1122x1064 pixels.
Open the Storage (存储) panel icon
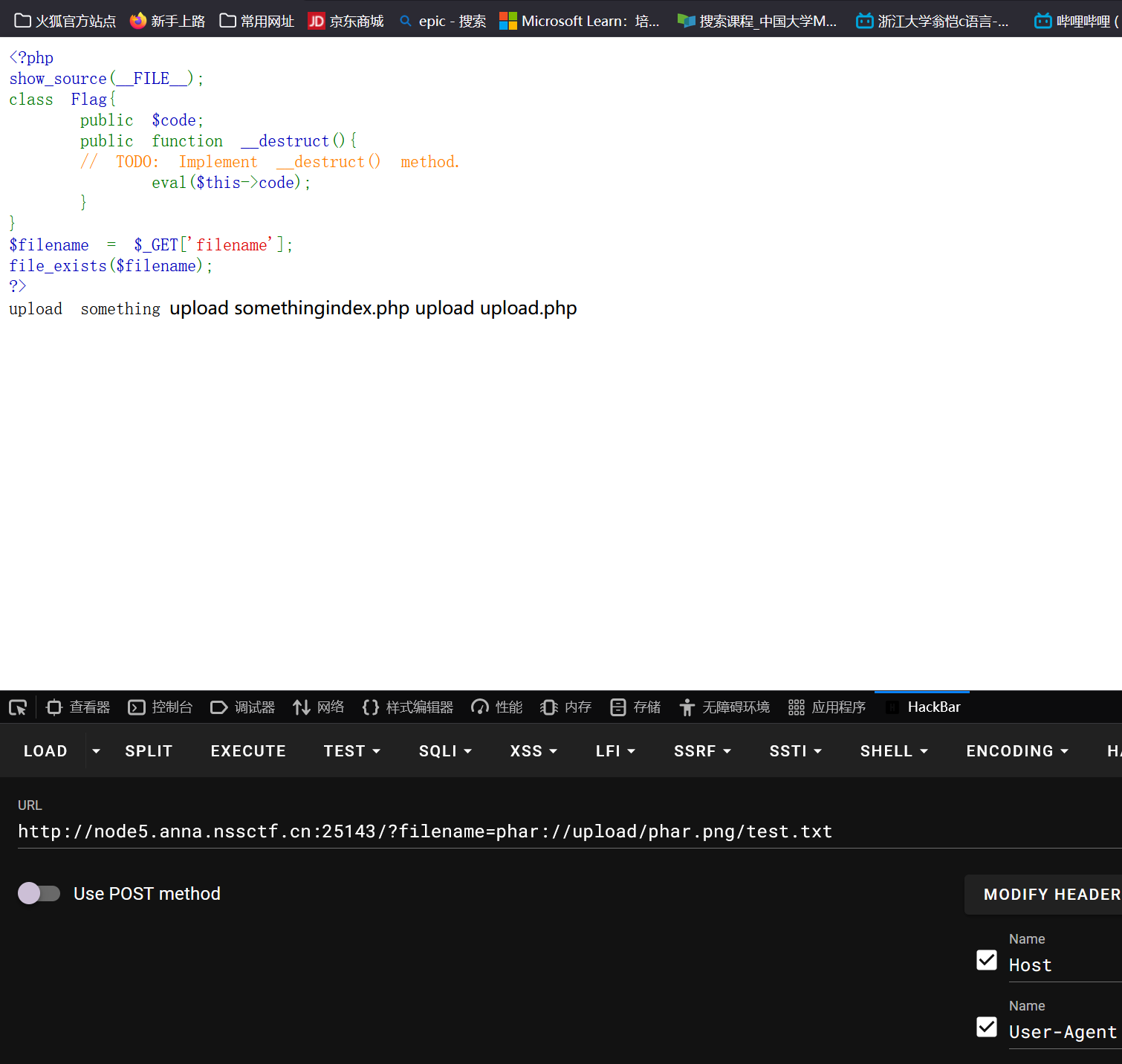(x=618, y=707)
